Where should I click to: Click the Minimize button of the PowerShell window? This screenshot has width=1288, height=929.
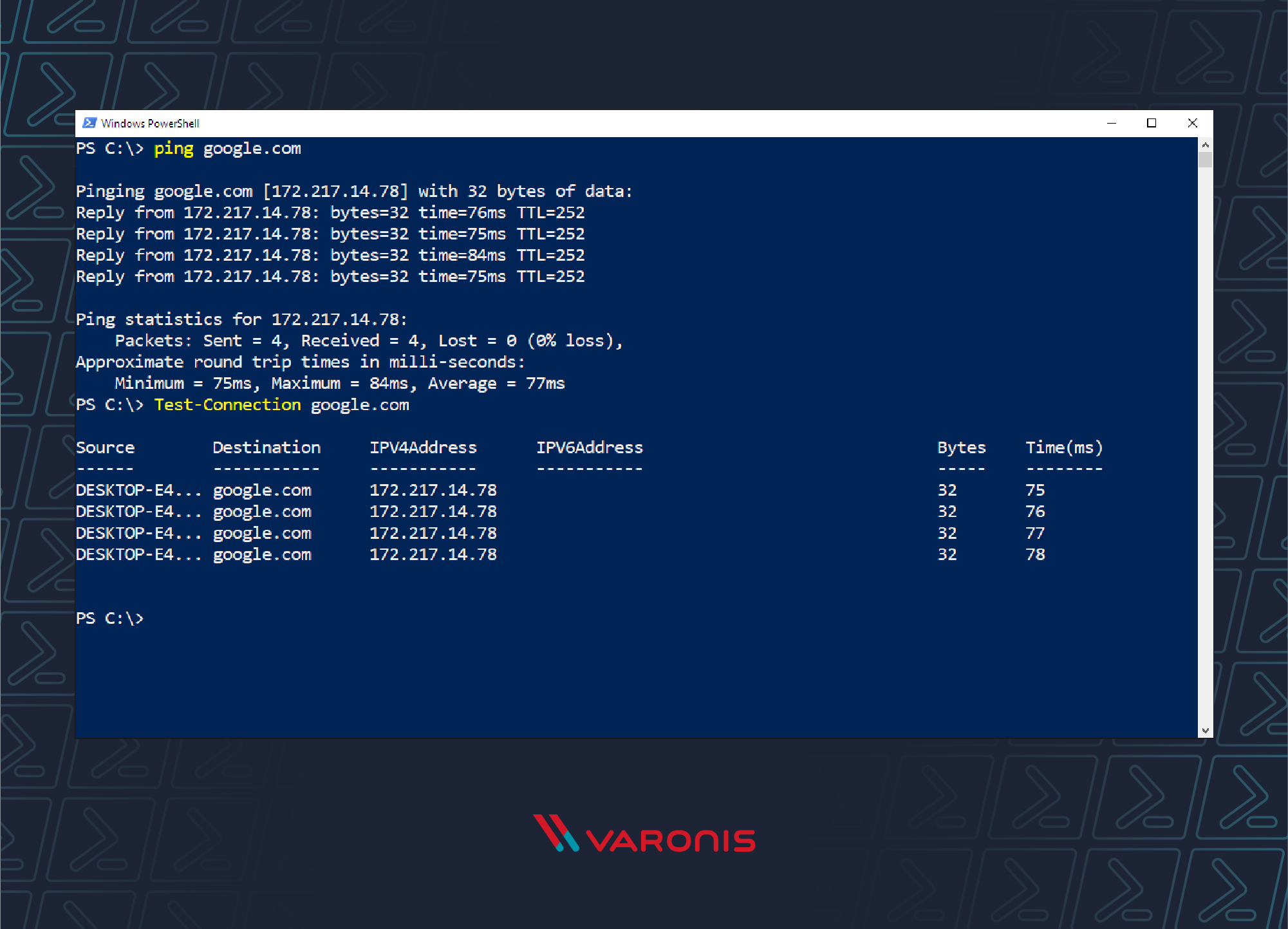[1112, 122]
